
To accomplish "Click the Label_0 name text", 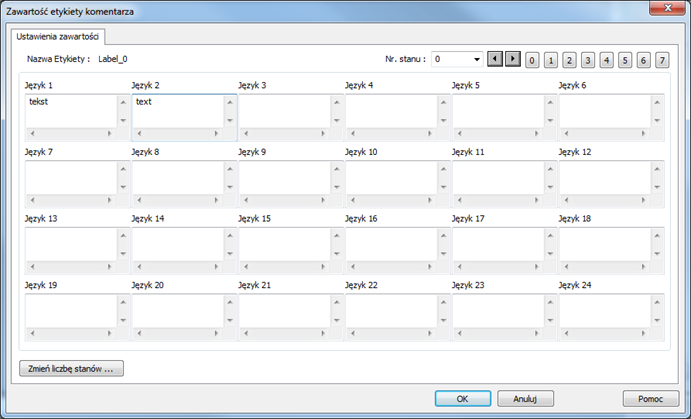I will pos(113,59).
